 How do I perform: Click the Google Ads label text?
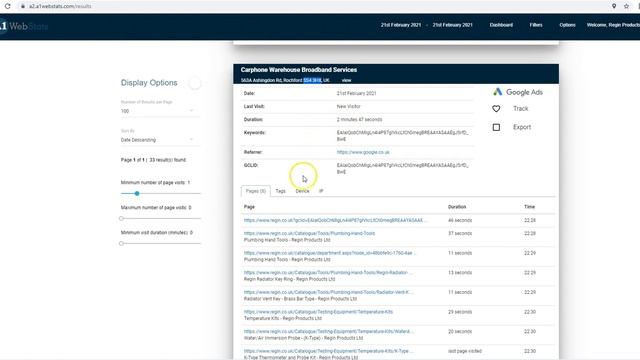coord(524,92)
